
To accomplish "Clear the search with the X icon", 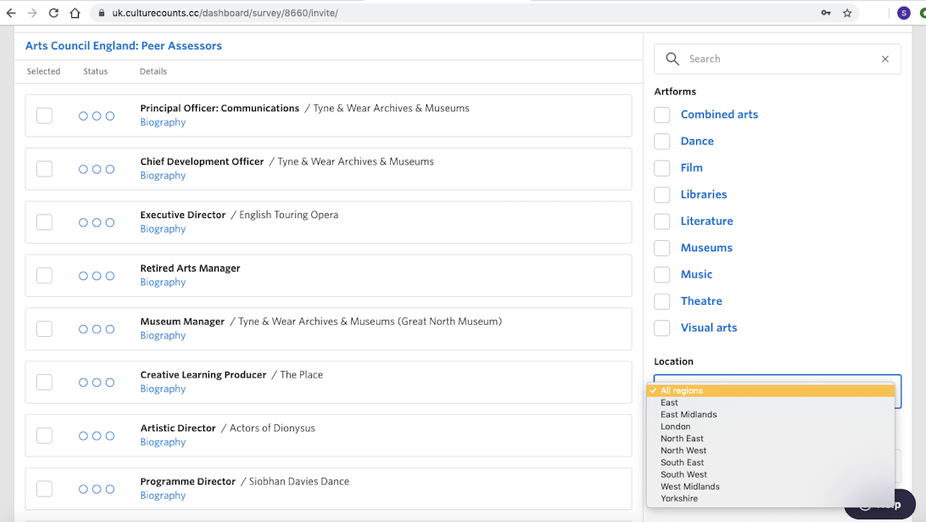I will (885, 58).
